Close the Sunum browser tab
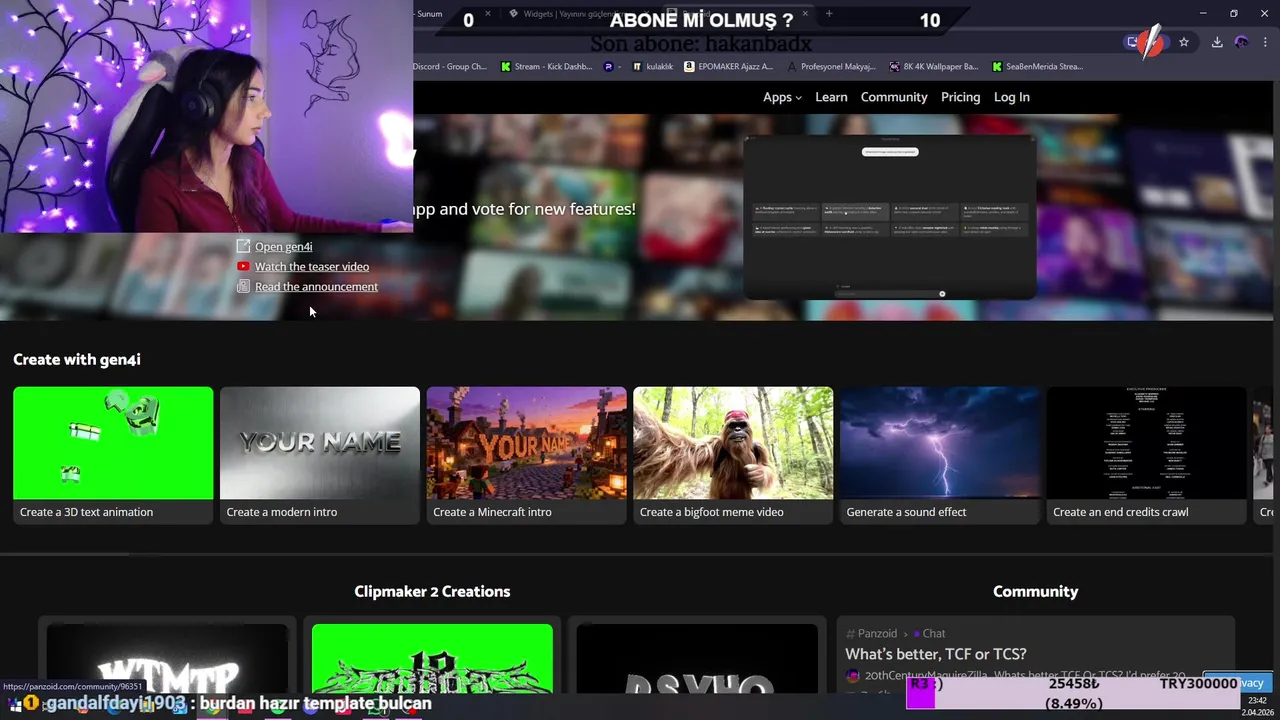This screenshot has width=1280, height=720. pos(489,14)
